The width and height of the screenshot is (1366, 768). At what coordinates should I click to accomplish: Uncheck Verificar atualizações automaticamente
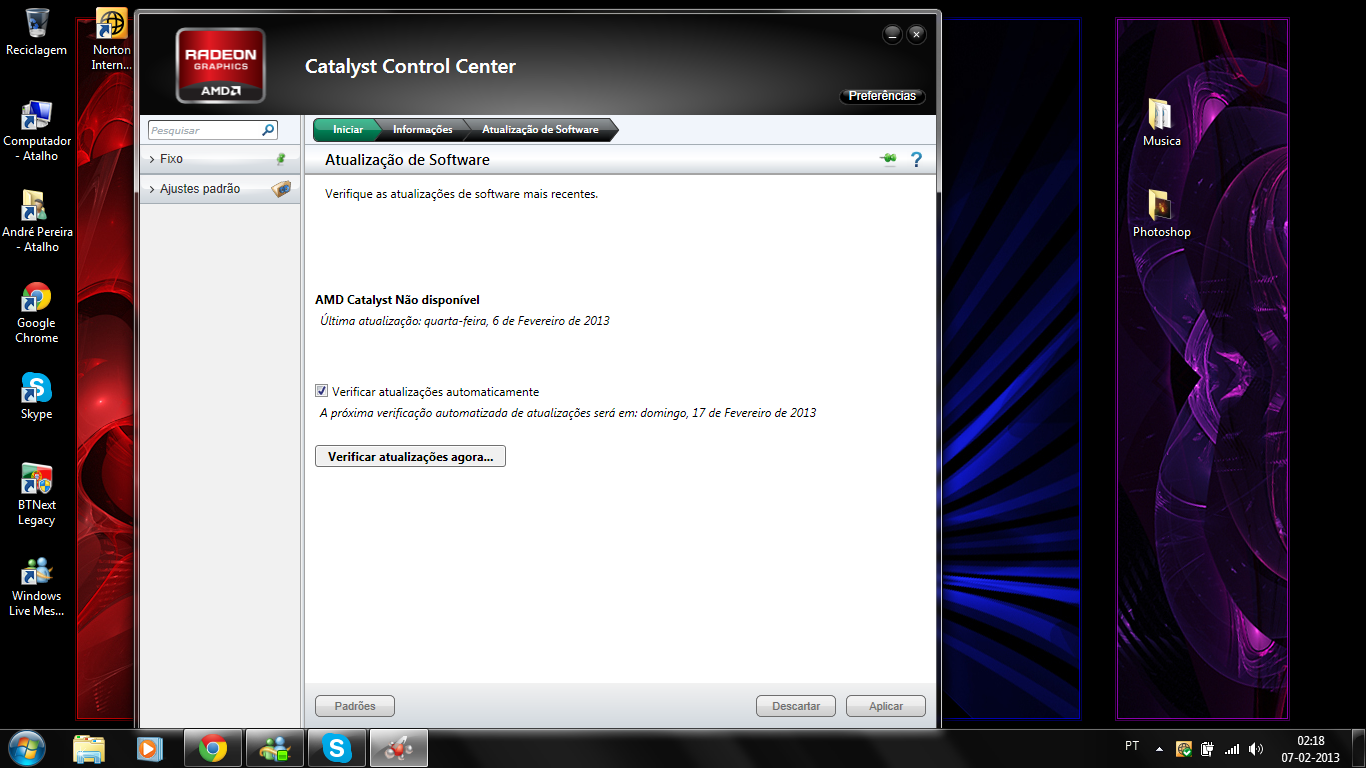point(322,392)
